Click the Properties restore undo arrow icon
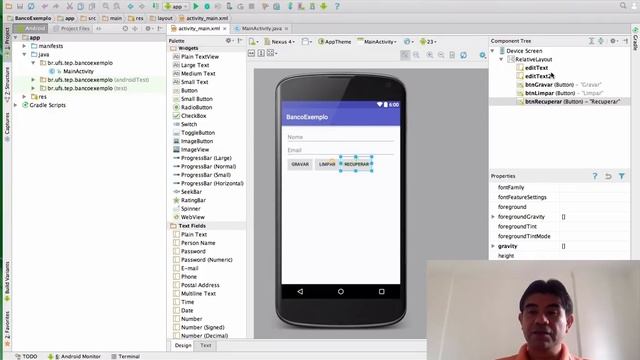The image size is (640, 360). (x=608, y=176)
